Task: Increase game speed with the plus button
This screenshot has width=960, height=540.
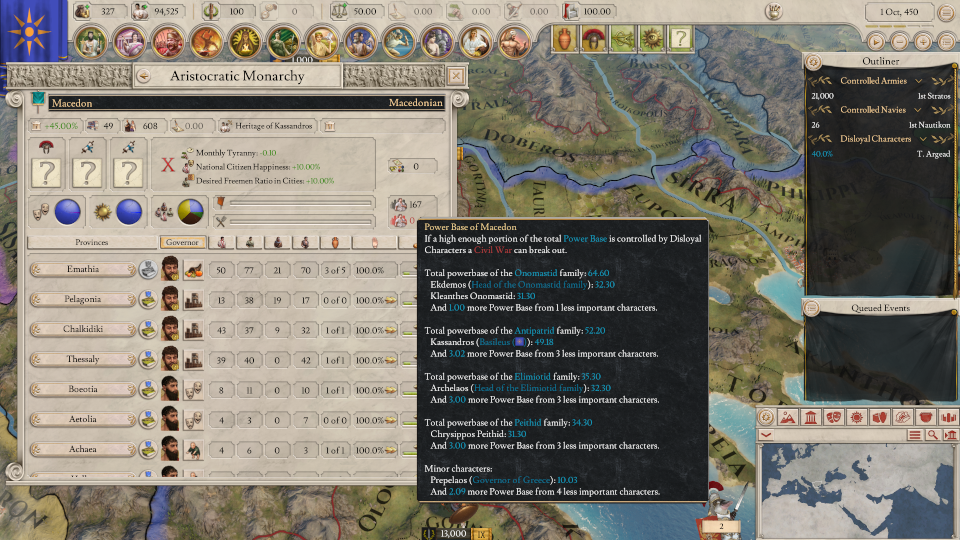Action: pos(923,42)
